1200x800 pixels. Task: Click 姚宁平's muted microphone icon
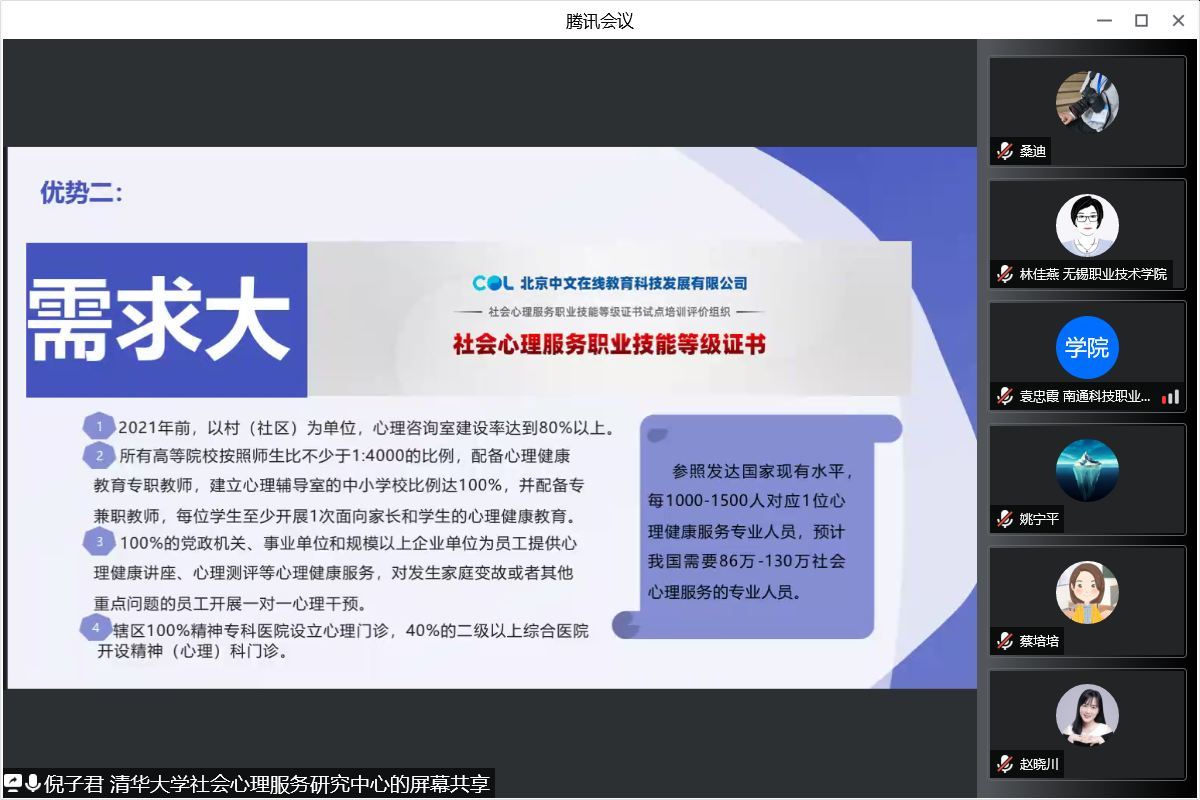(x=1005, y=519)
